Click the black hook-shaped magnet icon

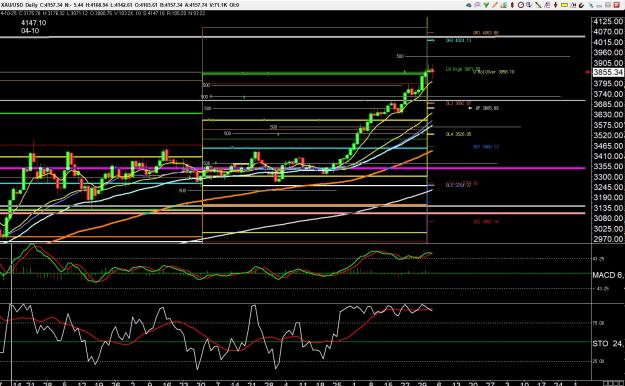coord(581,5)
